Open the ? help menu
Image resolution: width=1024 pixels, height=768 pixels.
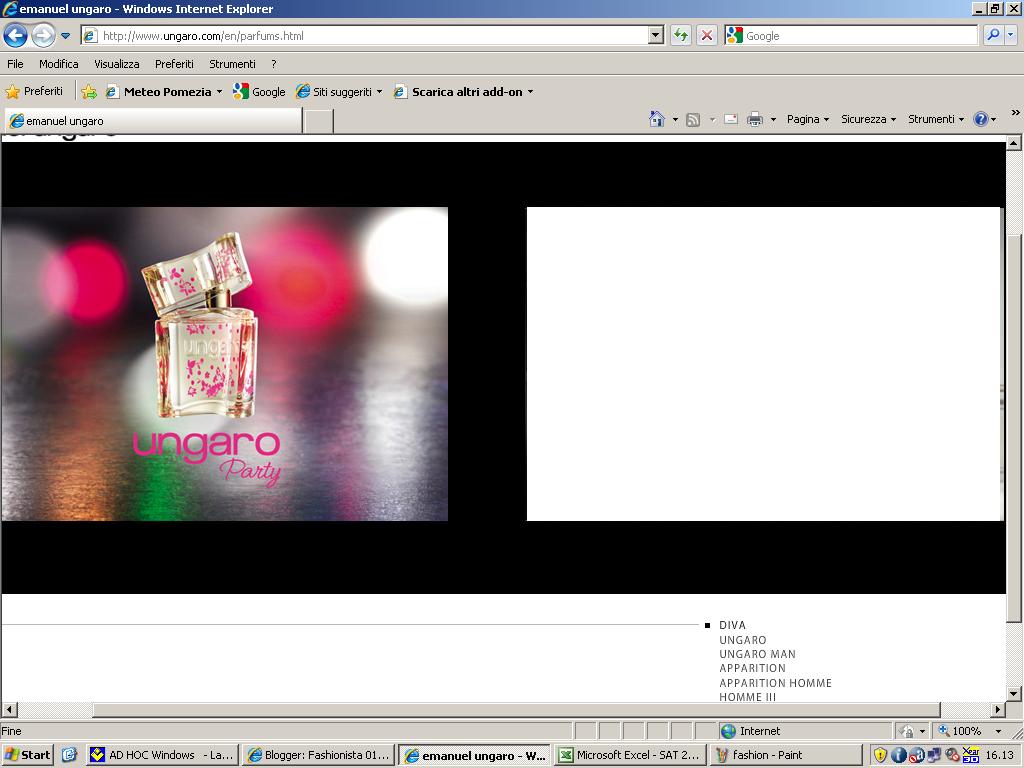click(274, 64)
